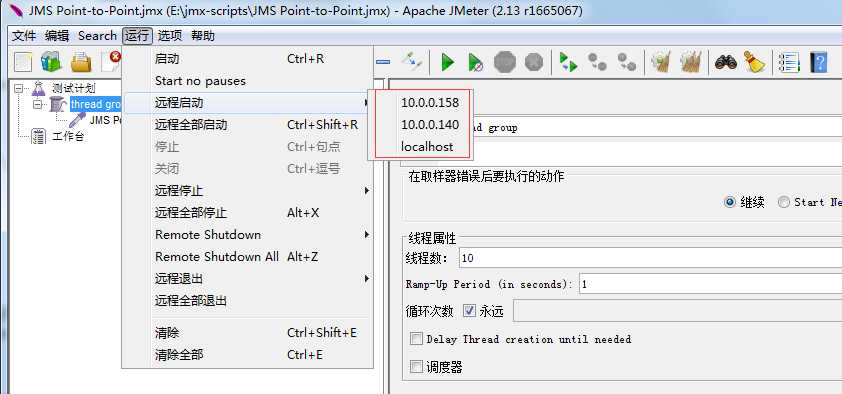Click Remote shutdown all toolbar icon
Viewport: 842px width, 394px height.
point(626,62)
